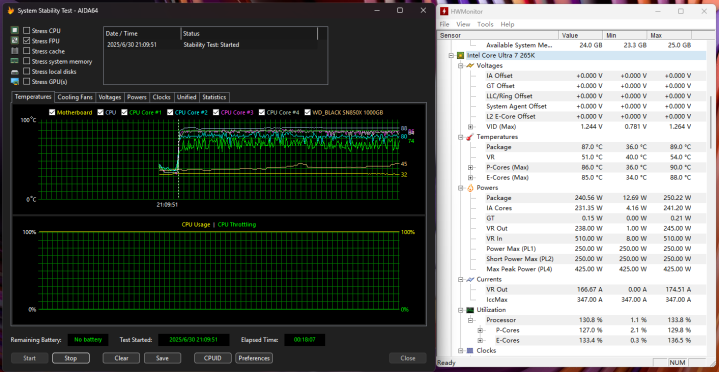Click the Temperatures thermometer icon
This screenshot has height=372, width=719.
pyautogui.click(x=470, y=137)
